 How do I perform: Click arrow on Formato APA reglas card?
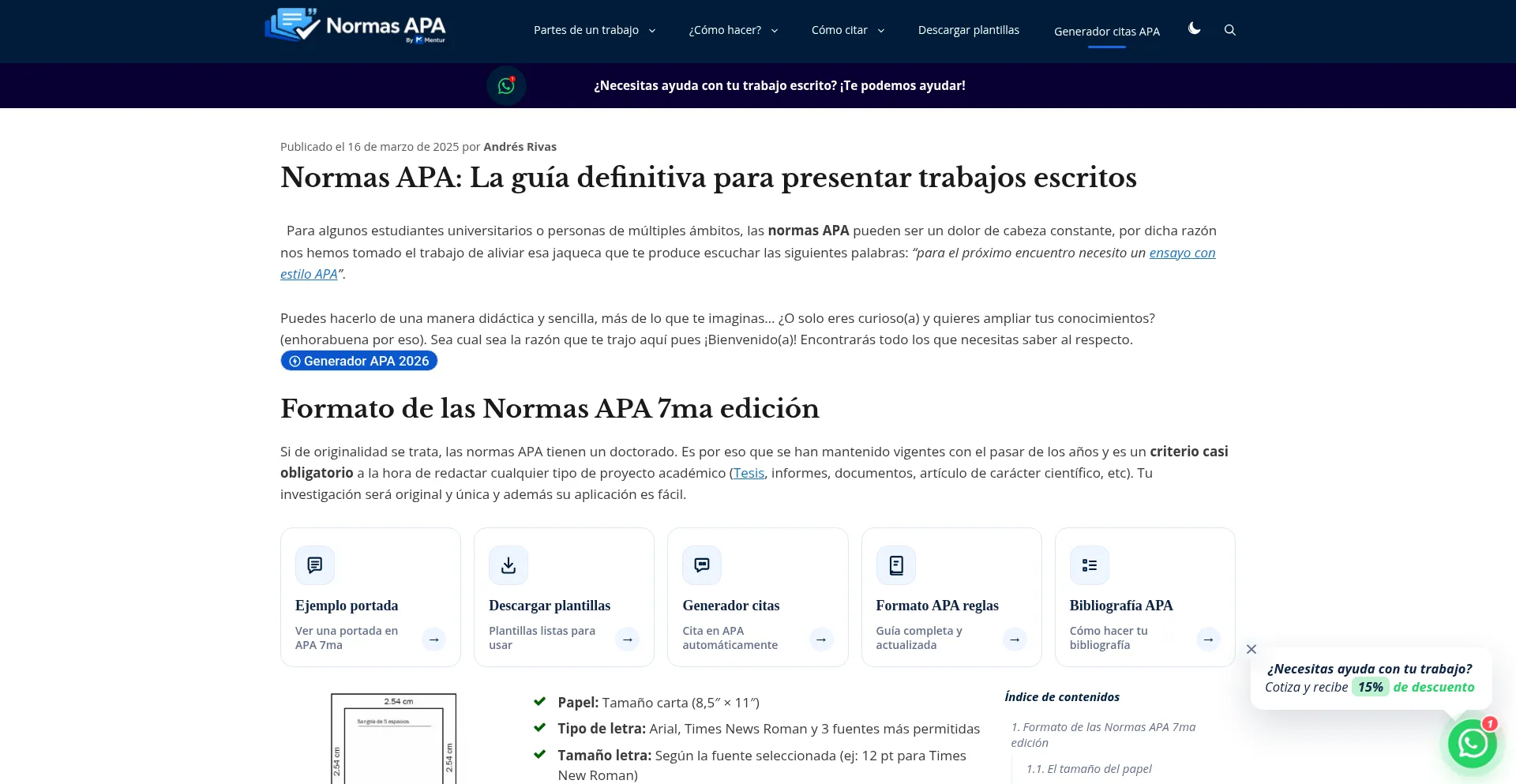tap(1015, 639)
